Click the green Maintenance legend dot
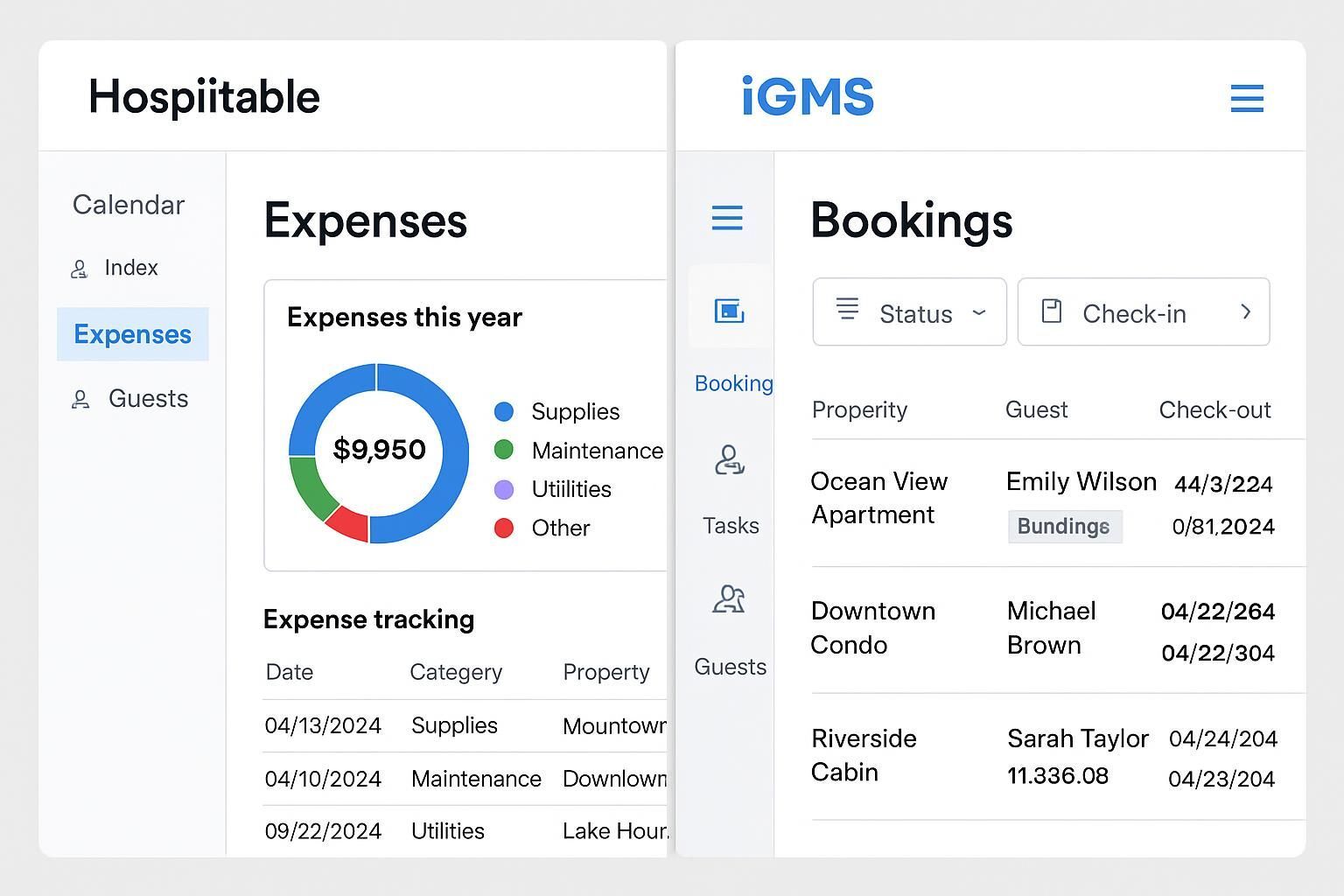The width and height of the screenshot is (1344, 896). pos(504,450)
